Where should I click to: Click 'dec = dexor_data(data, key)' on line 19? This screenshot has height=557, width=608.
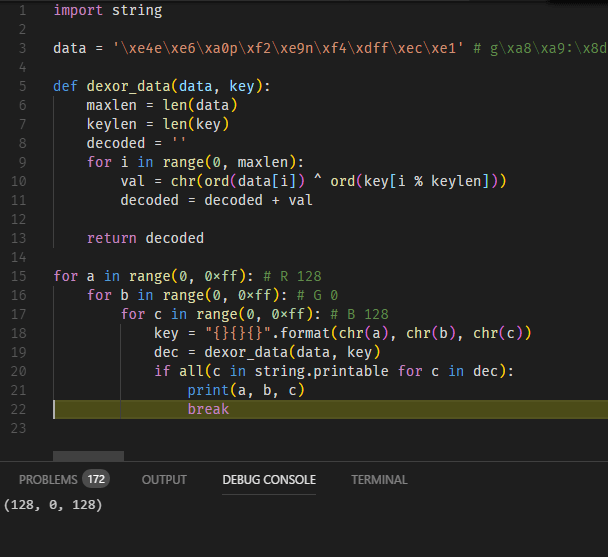pyautogui.click(x=267, y=352)
